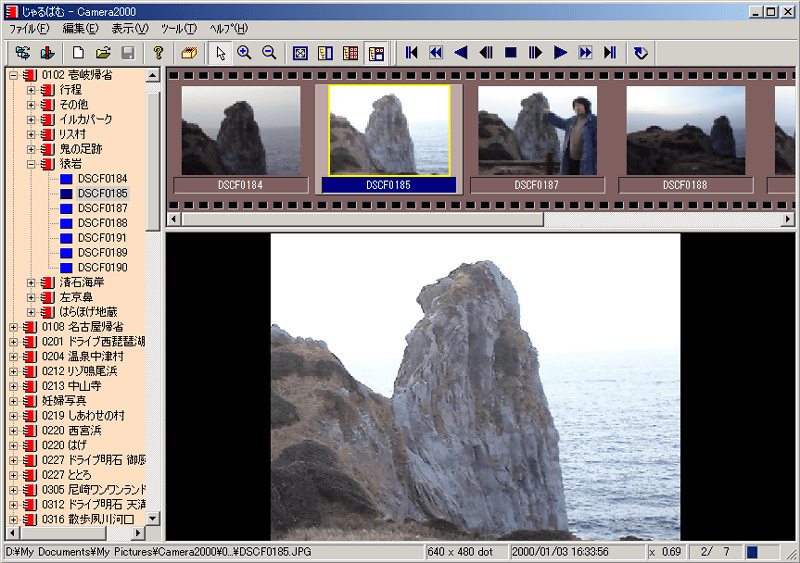This screenshot has height=563, width=800.
Task: Toggle the arrow pointer selection tool
Action: click(x=220, y=53)
